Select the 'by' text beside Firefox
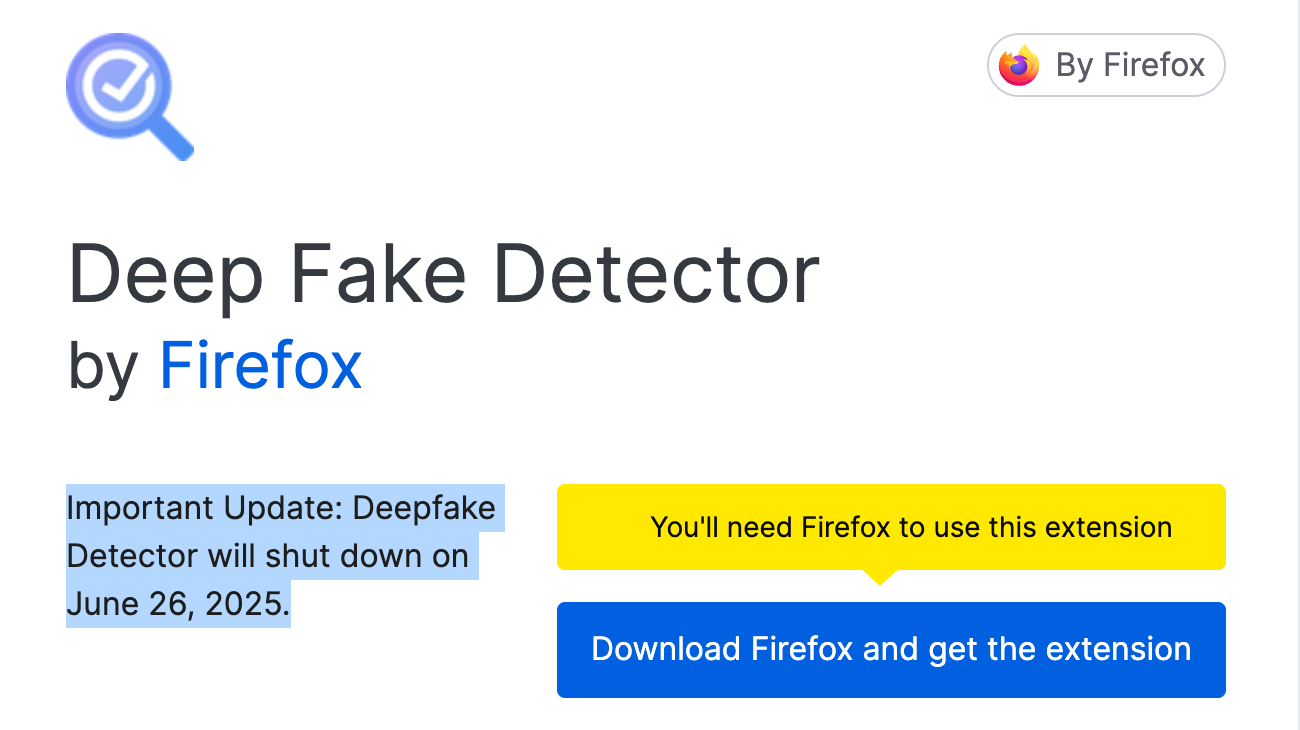The image size is (1300, 730). 100,364
